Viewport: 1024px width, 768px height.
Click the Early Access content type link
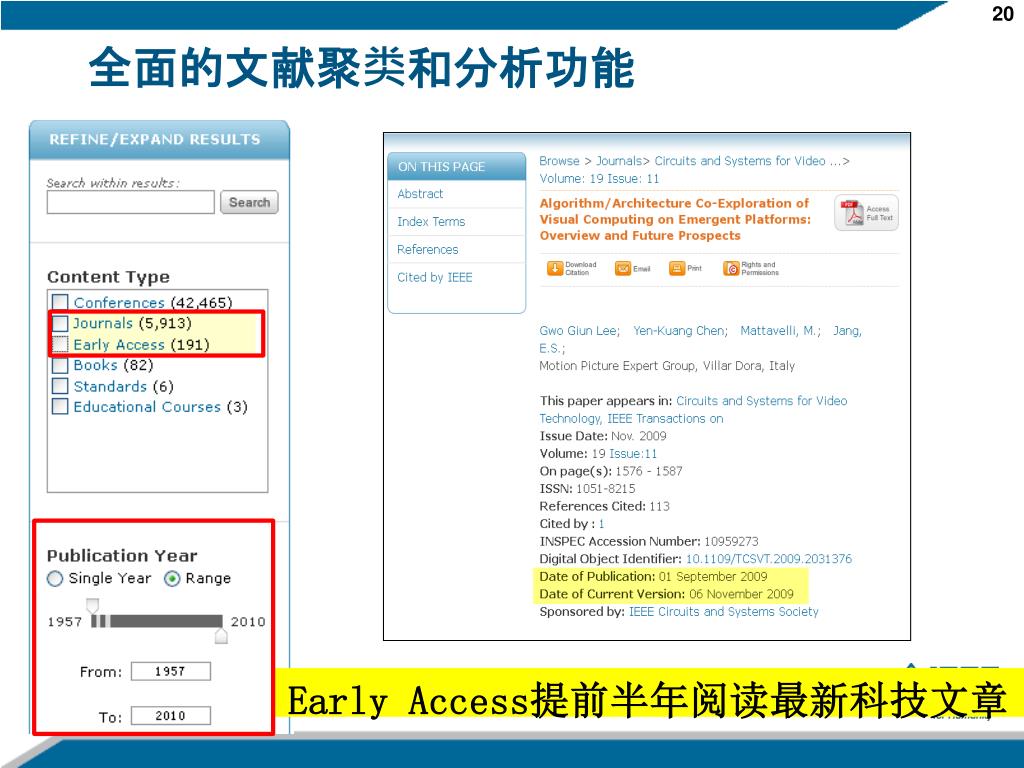pos(119,345)
